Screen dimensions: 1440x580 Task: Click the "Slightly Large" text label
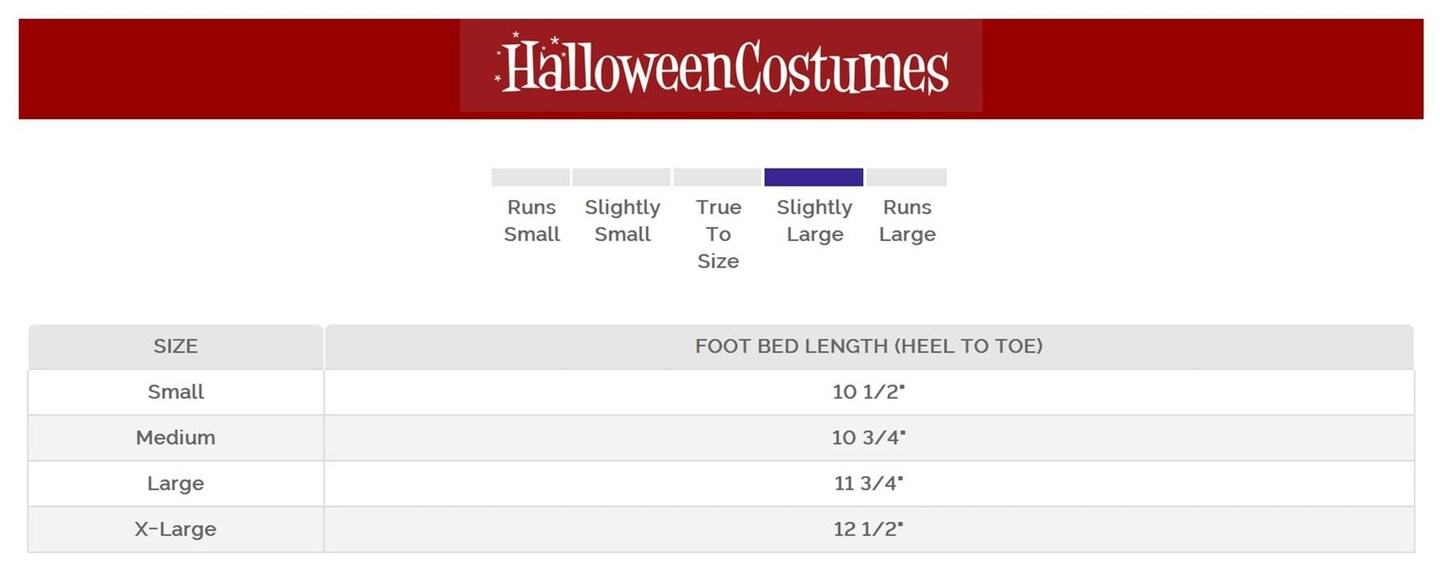point(814,221)
